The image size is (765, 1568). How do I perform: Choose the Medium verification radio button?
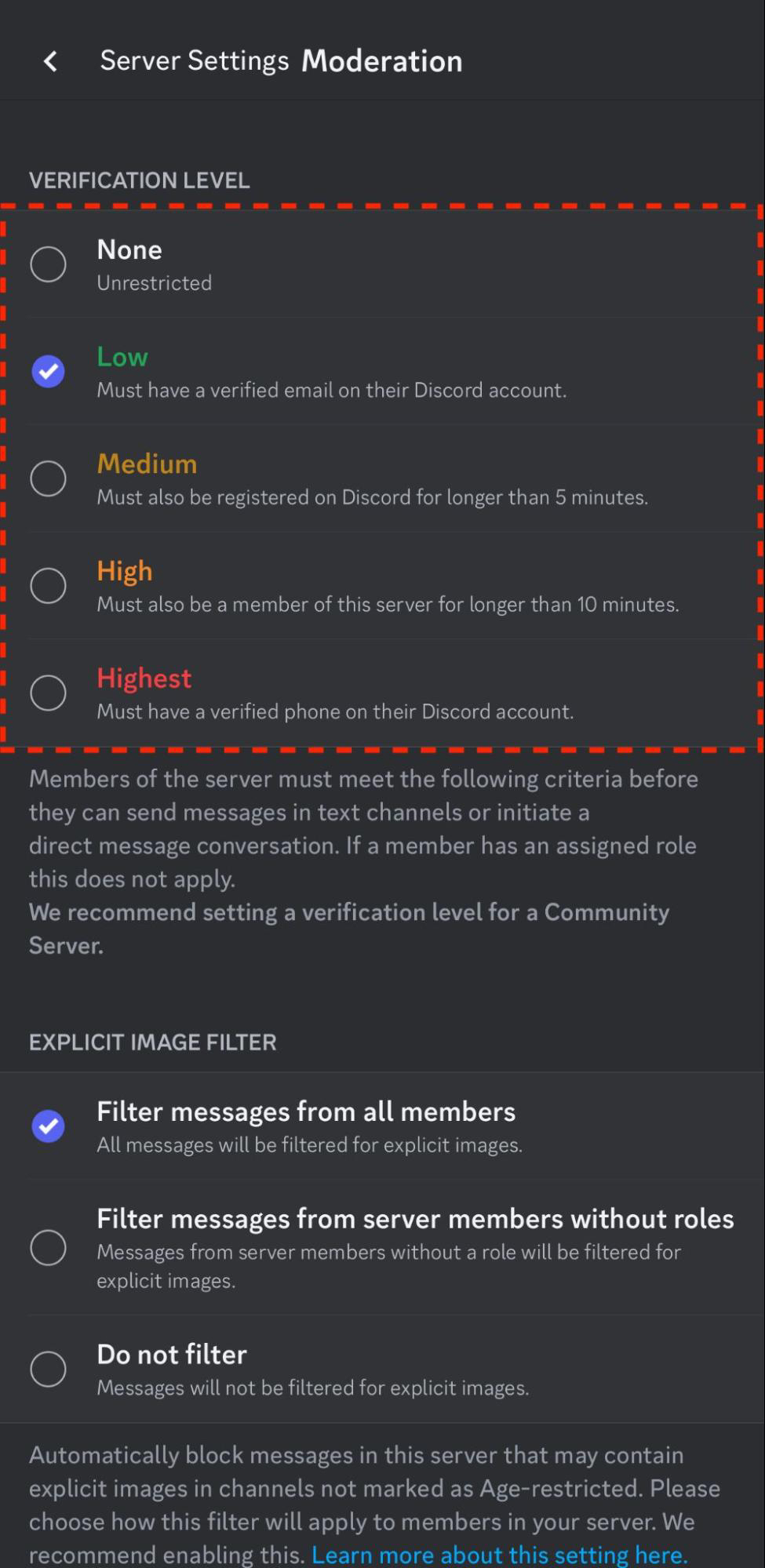tap(48, 478)
